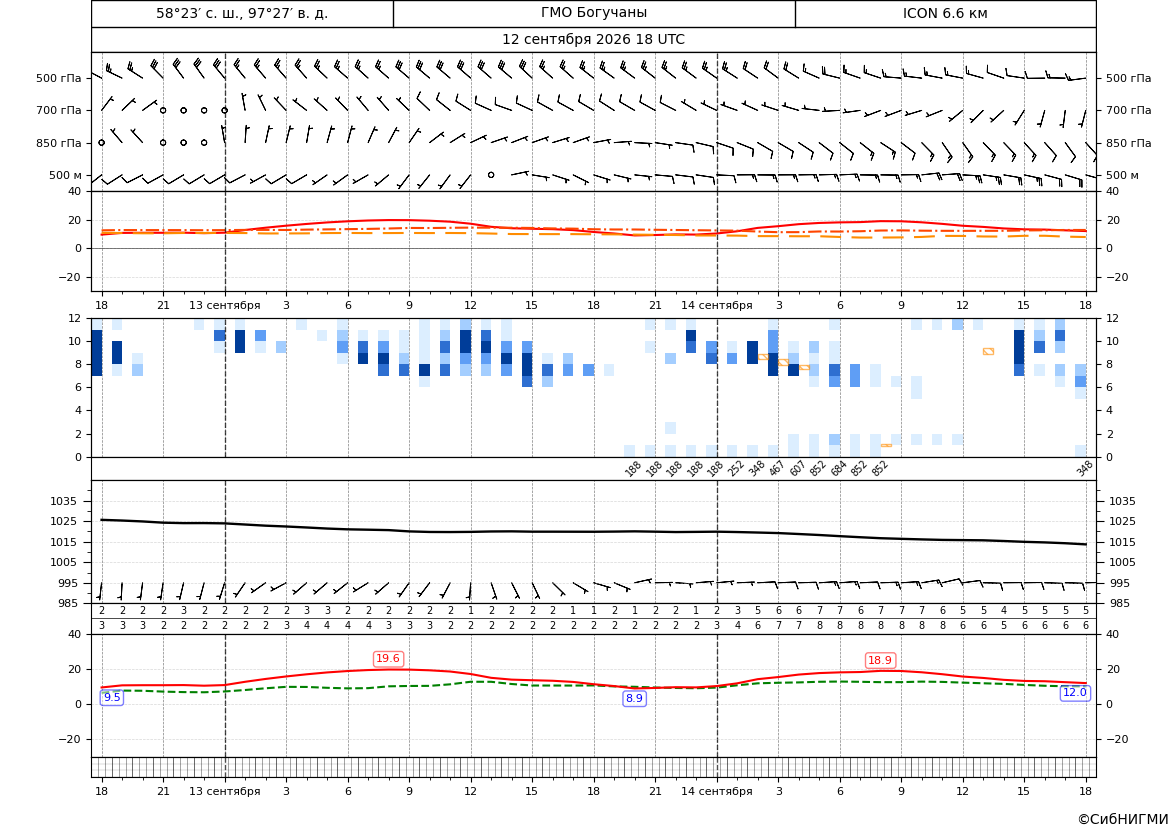
Task: Click the blue 9.5 minimum temperature label
Action: point(112,697)
